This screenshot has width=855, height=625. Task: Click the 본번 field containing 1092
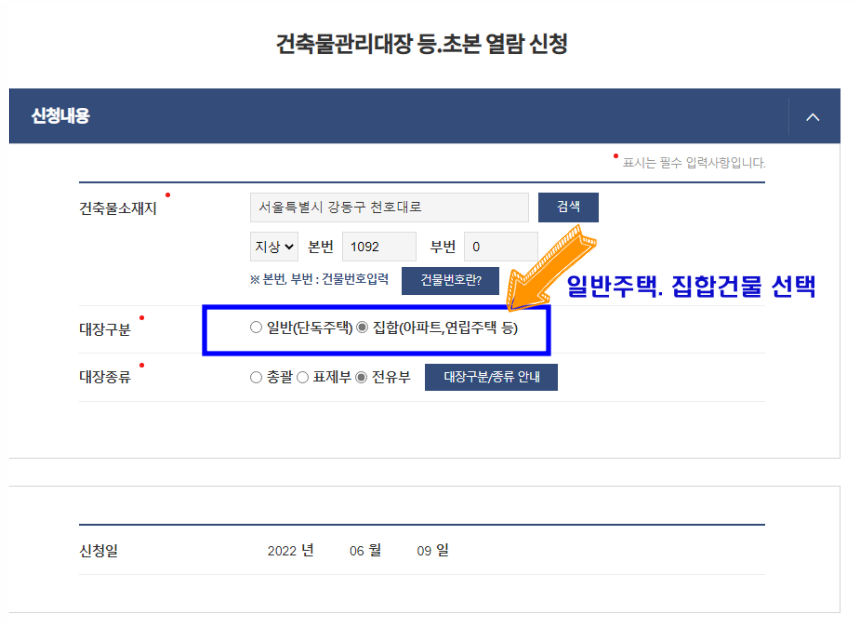[379, 246]
